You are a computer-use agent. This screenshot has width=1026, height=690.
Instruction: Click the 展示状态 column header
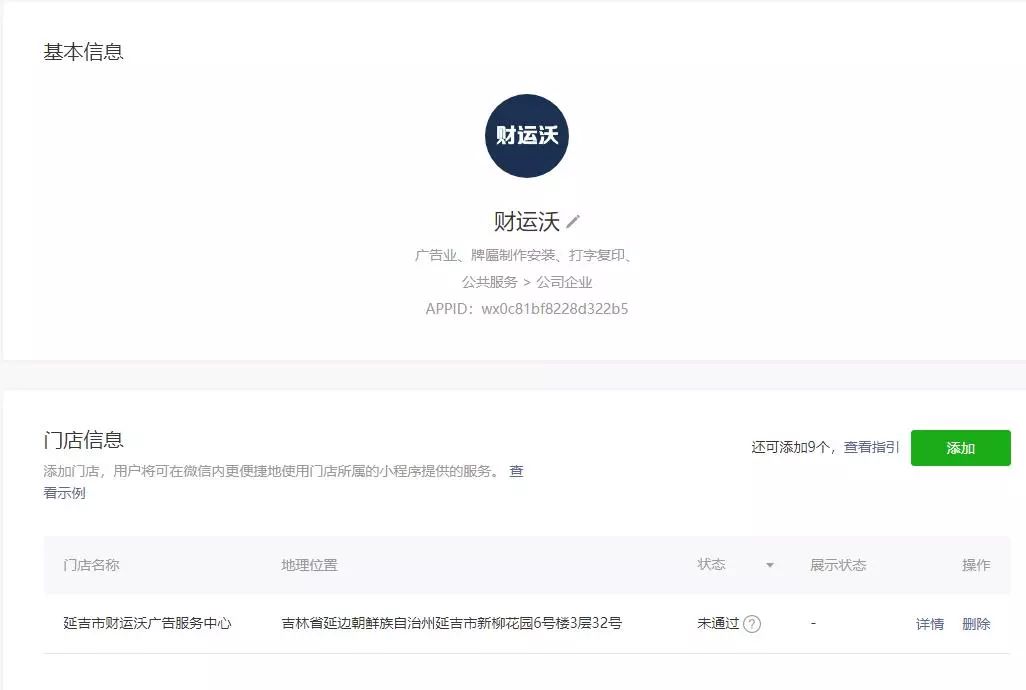click(838, 565)
